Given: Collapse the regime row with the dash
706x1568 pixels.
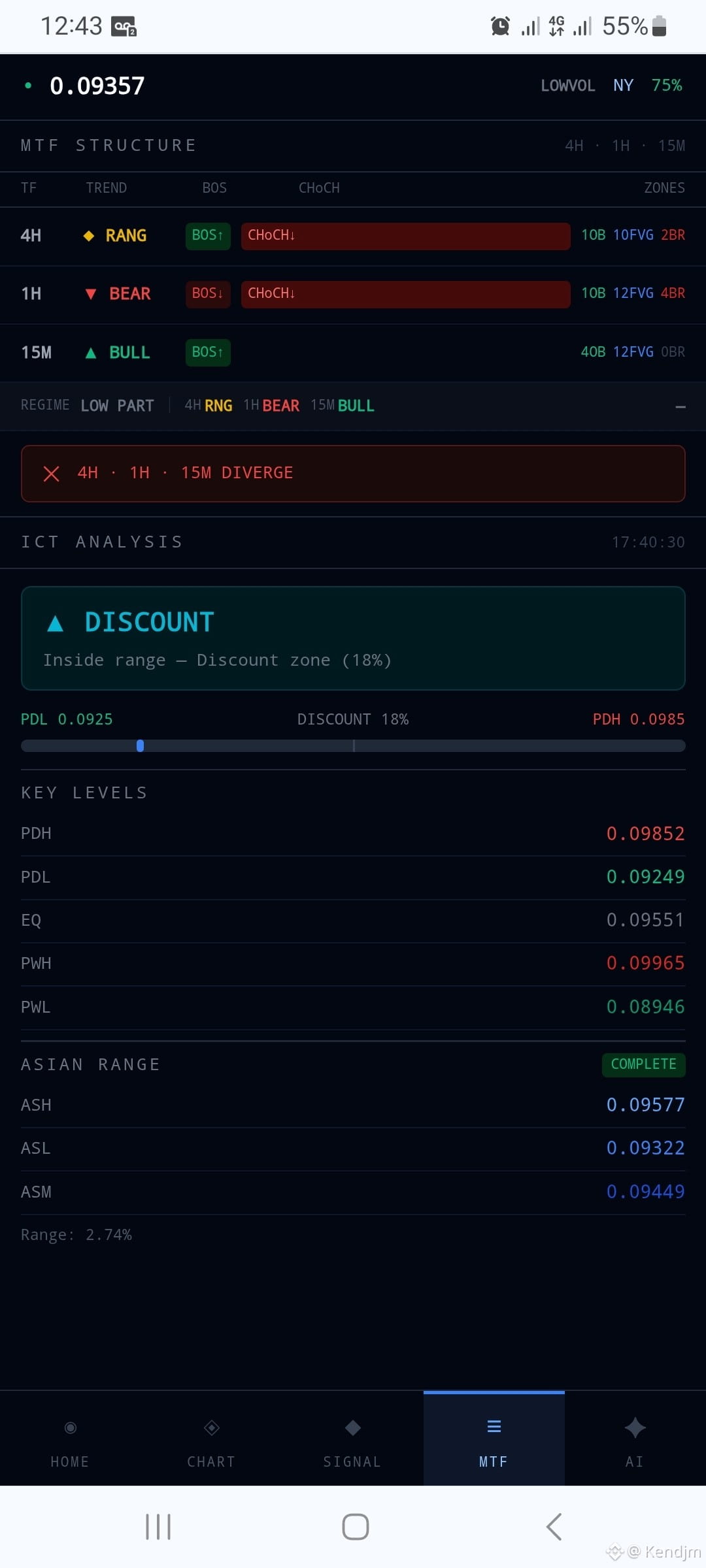Looking at the screenshot, I should tap(681, 406).
